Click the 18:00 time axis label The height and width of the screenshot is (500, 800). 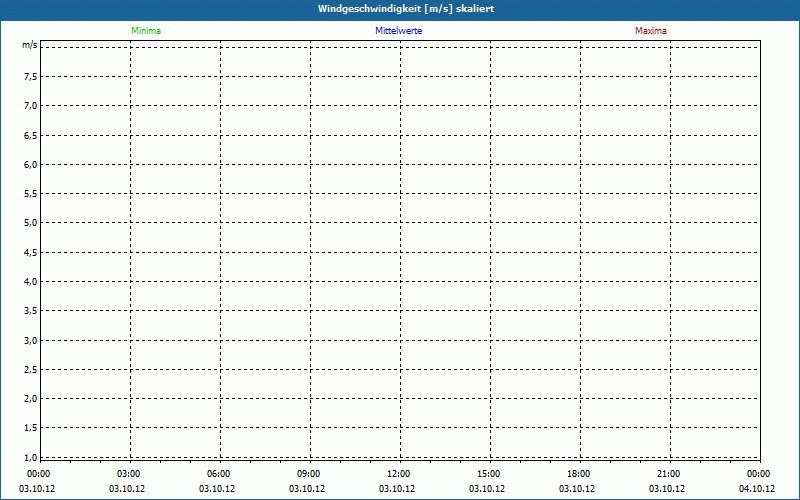point(579,474)
